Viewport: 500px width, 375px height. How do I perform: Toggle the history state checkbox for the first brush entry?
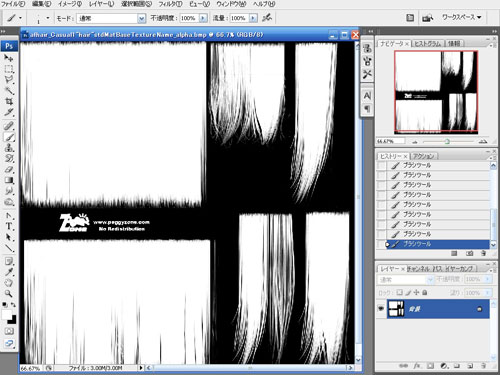(381, 165)
